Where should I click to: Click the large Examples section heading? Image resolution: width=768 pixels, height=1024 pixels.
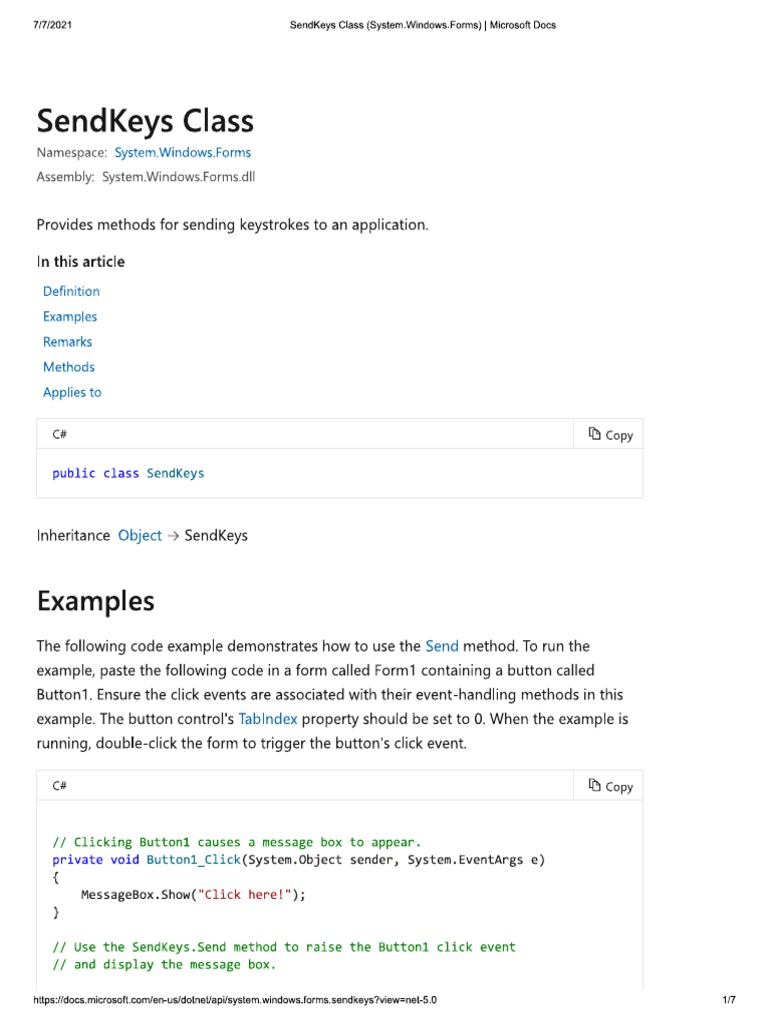[x=95, y=601]
